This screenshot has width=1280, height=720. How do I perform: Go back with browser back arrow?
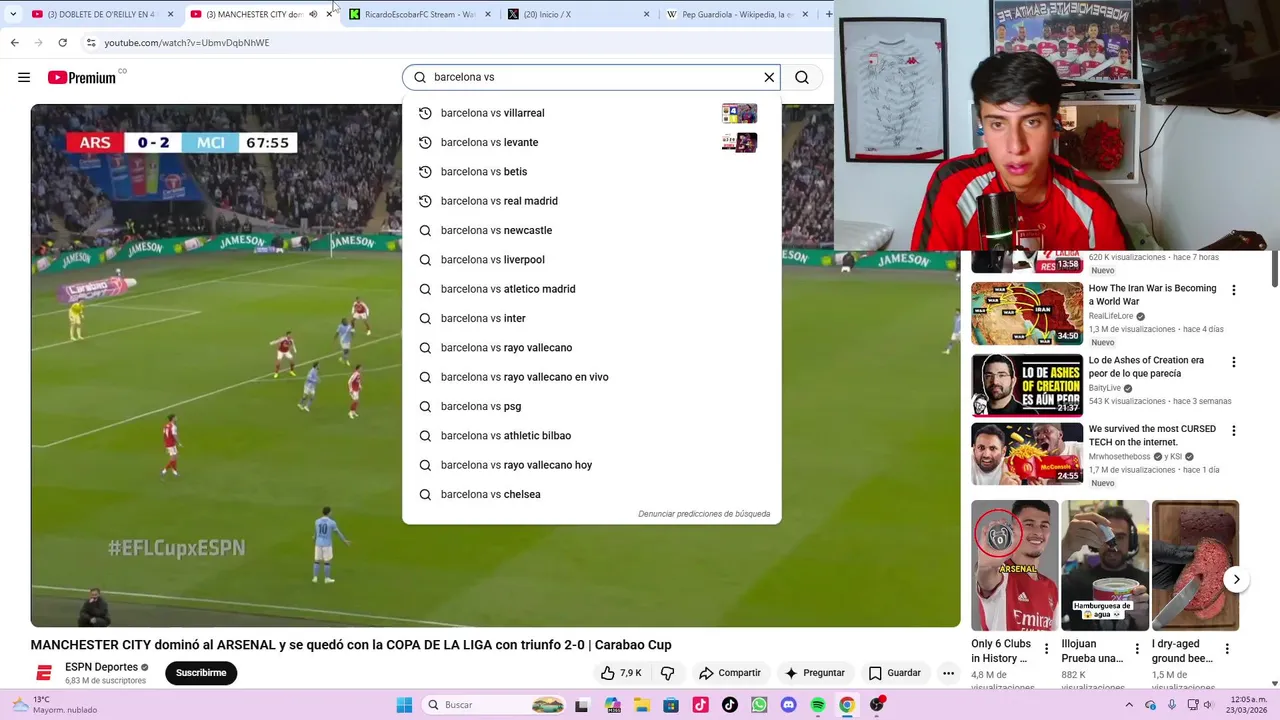[14, 43]
